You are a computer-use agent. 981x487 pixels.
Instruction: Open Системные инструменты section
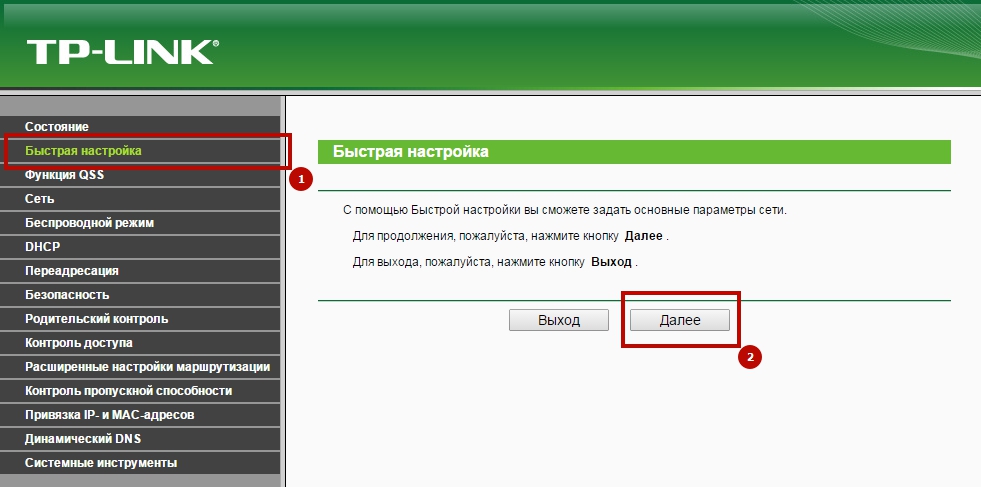pyautogui.click(x=101, y=463)
